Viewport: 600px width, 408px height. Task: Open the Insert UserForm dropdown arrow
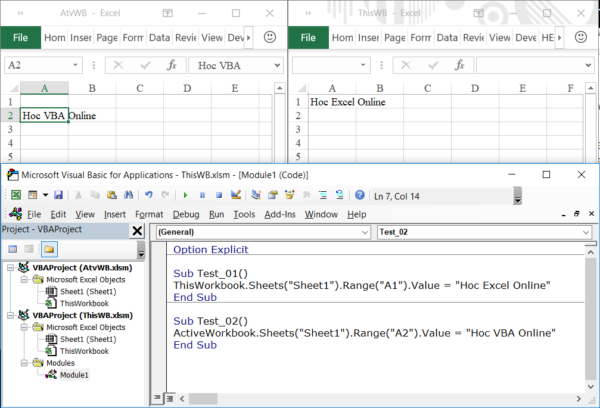(x=45, y=195)
